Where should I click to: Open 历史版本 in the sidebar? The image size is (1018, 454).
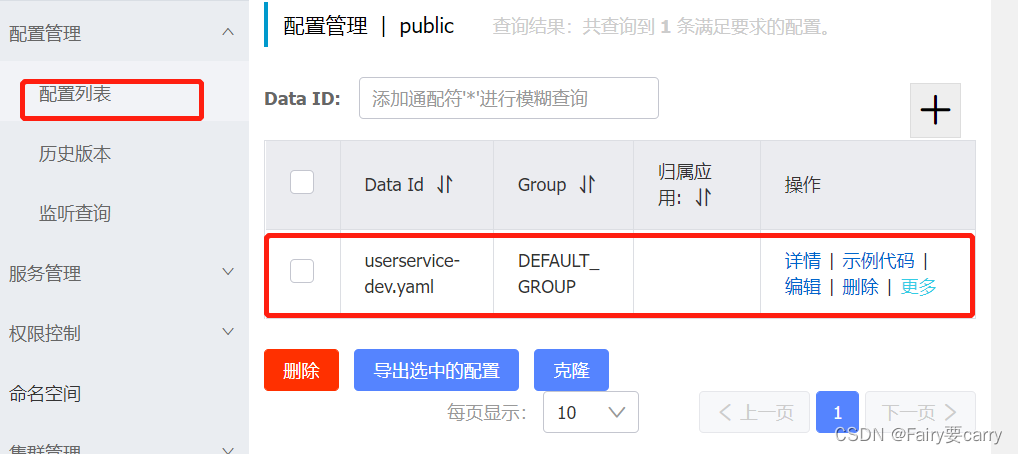(75, 154)
